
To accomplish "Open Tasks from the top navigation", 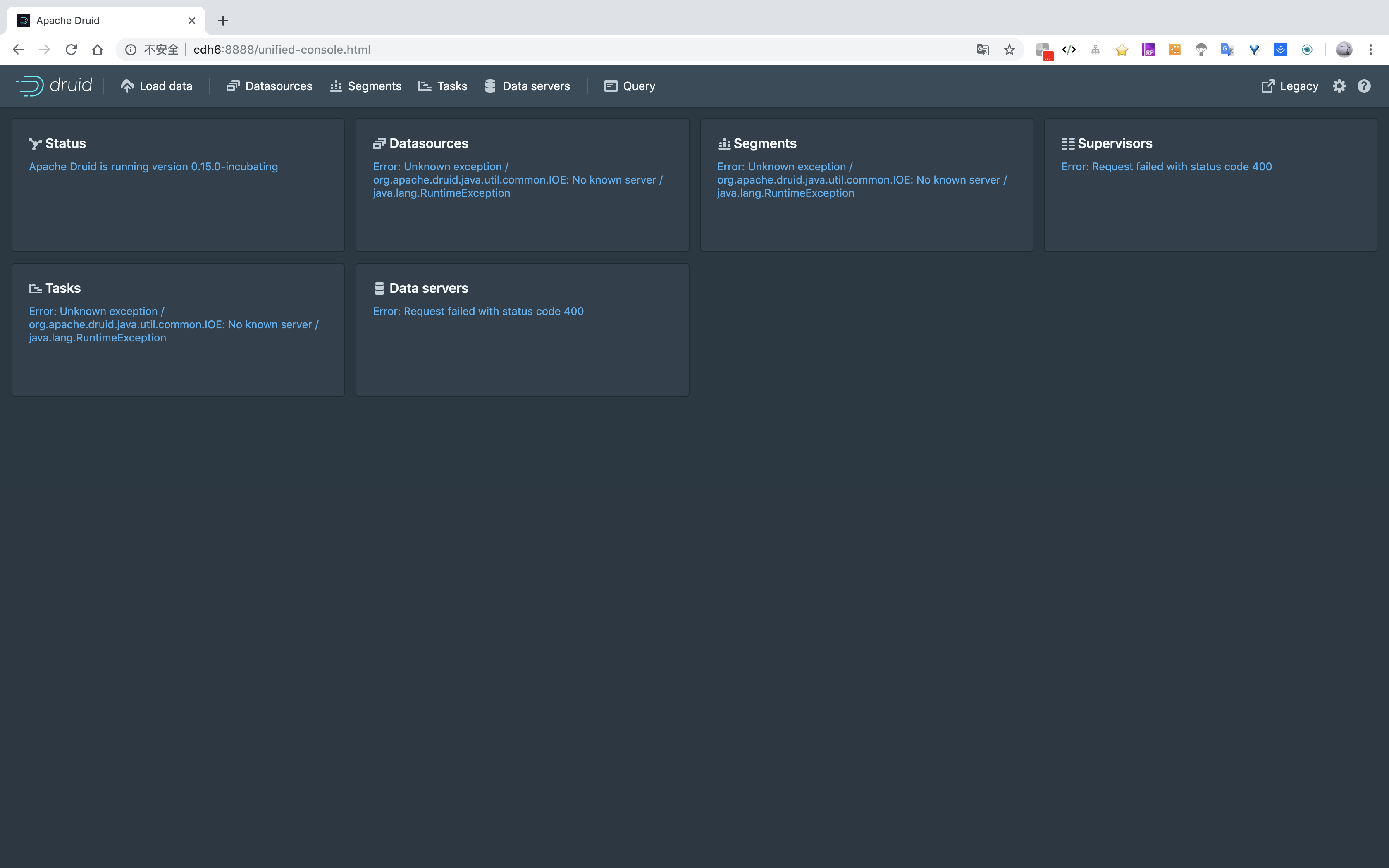I will pyautogui.click(x=442, y=86).
